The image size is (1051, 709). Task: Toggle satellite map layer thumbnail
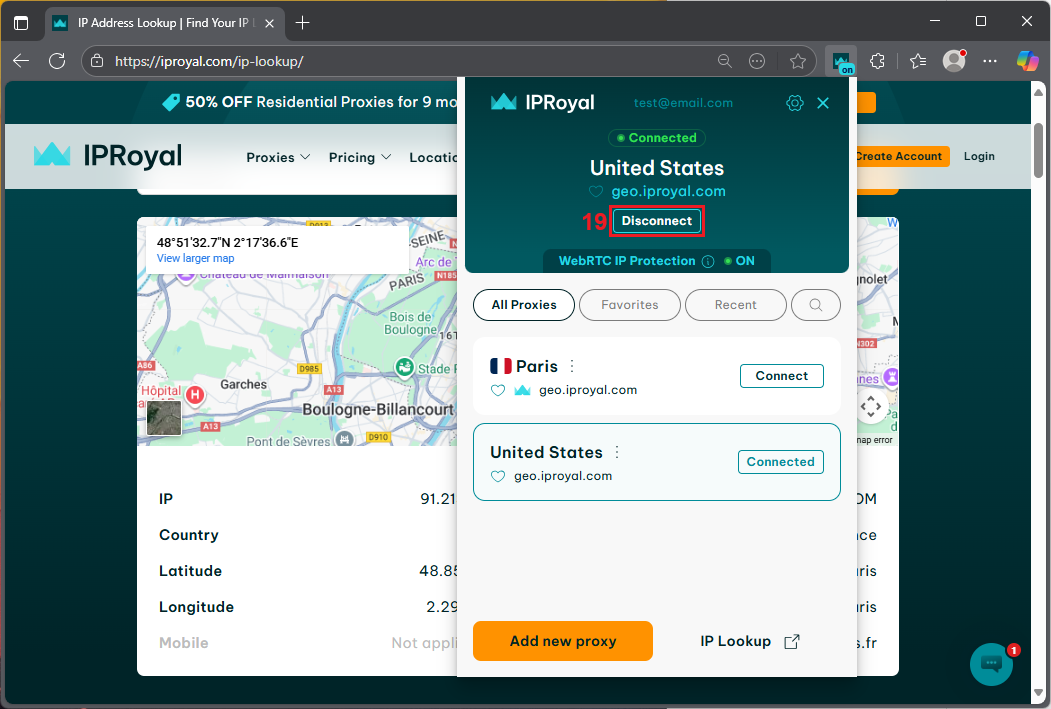pyautogui.click(x=164, y=417)
